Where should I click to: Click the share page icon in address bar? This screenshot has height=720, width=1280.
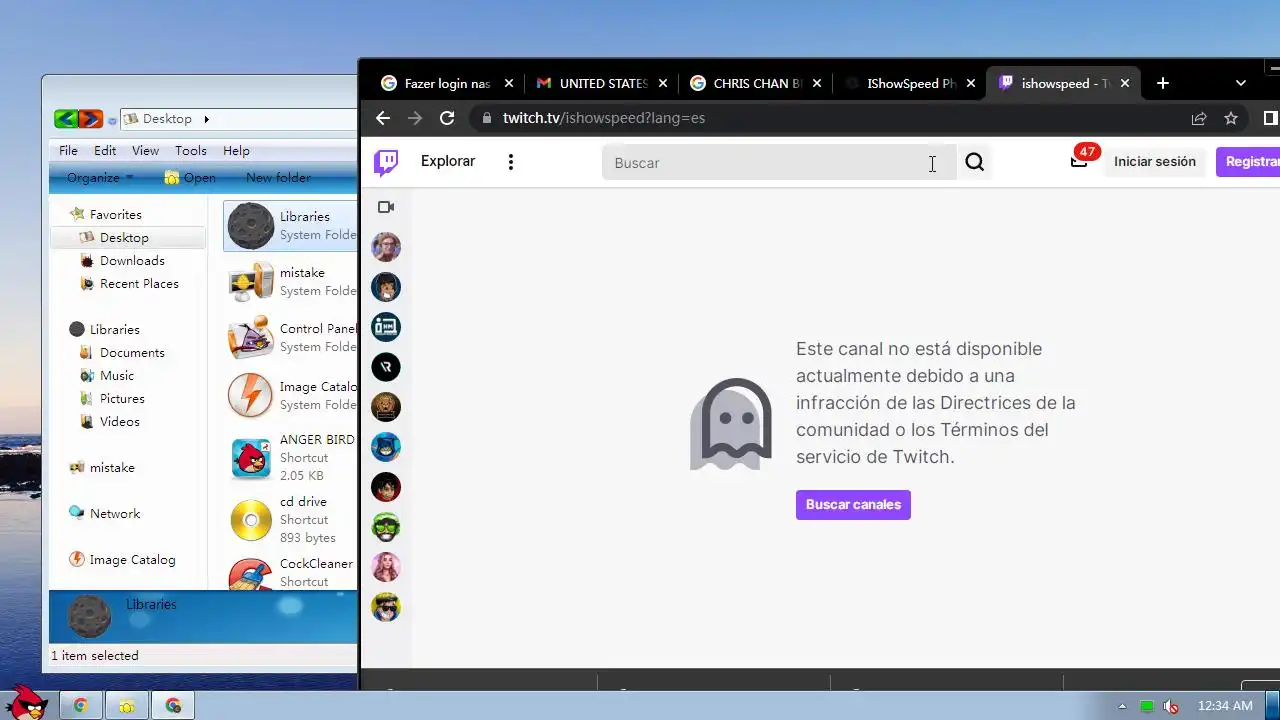coord(1199,118)
